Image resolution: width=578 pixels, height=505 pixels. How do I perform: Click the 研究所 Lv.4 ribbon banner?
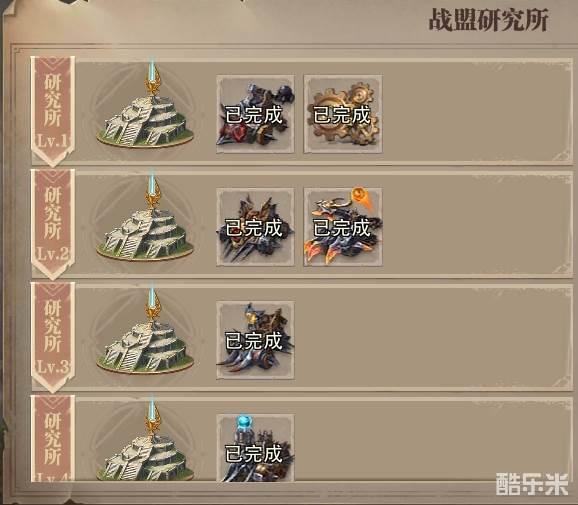[x=53, y=439]
